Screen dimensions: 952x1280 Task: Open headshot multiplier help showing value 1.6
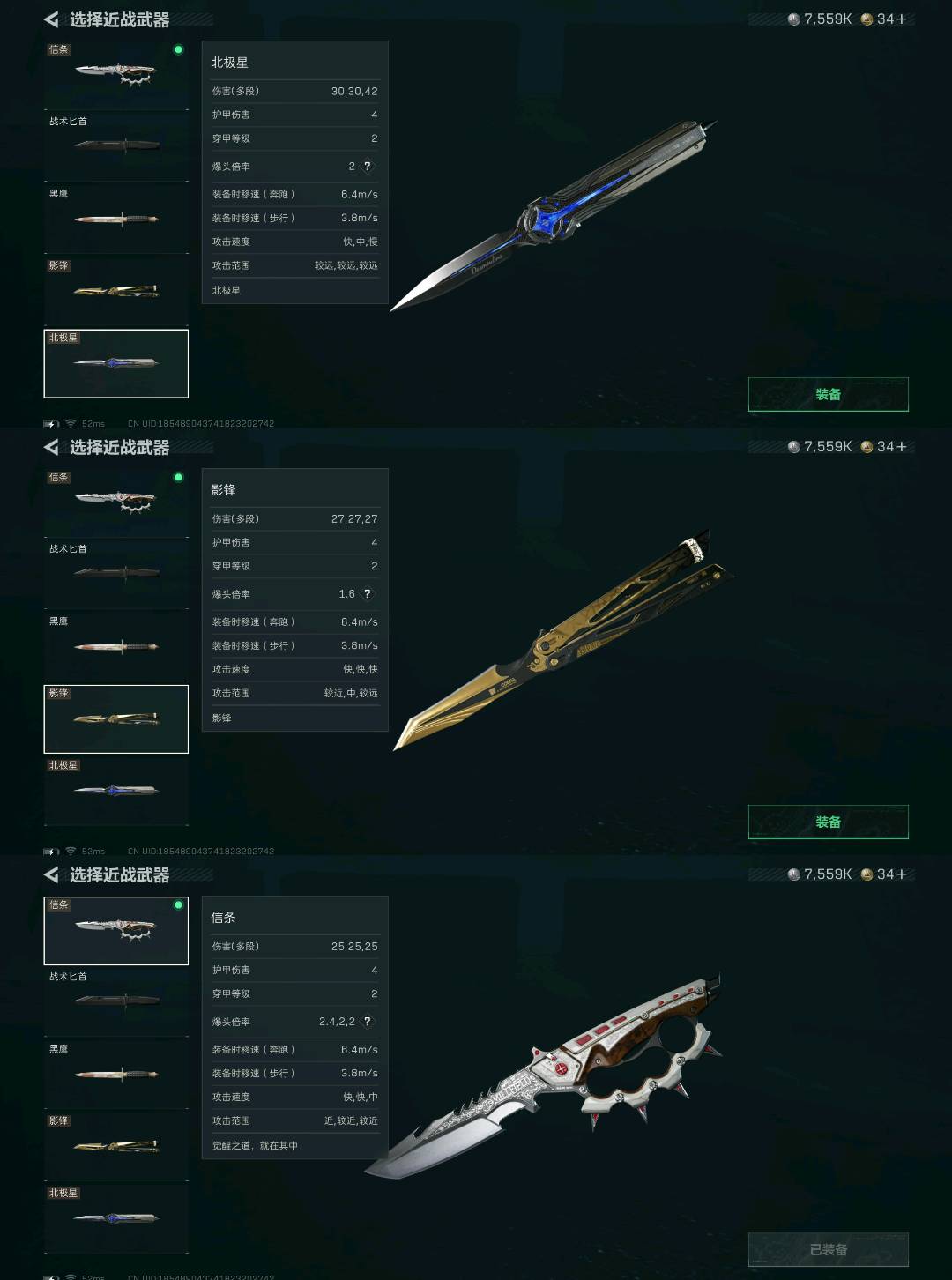pyautogui.click(x=368, y=593)
